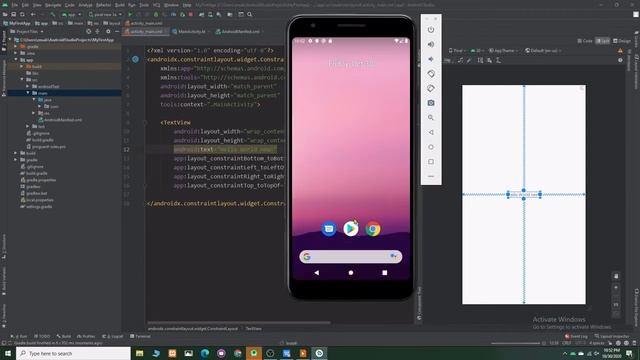
Task: Open the device selector dropdown in toolbar
Action: [105, 15]
